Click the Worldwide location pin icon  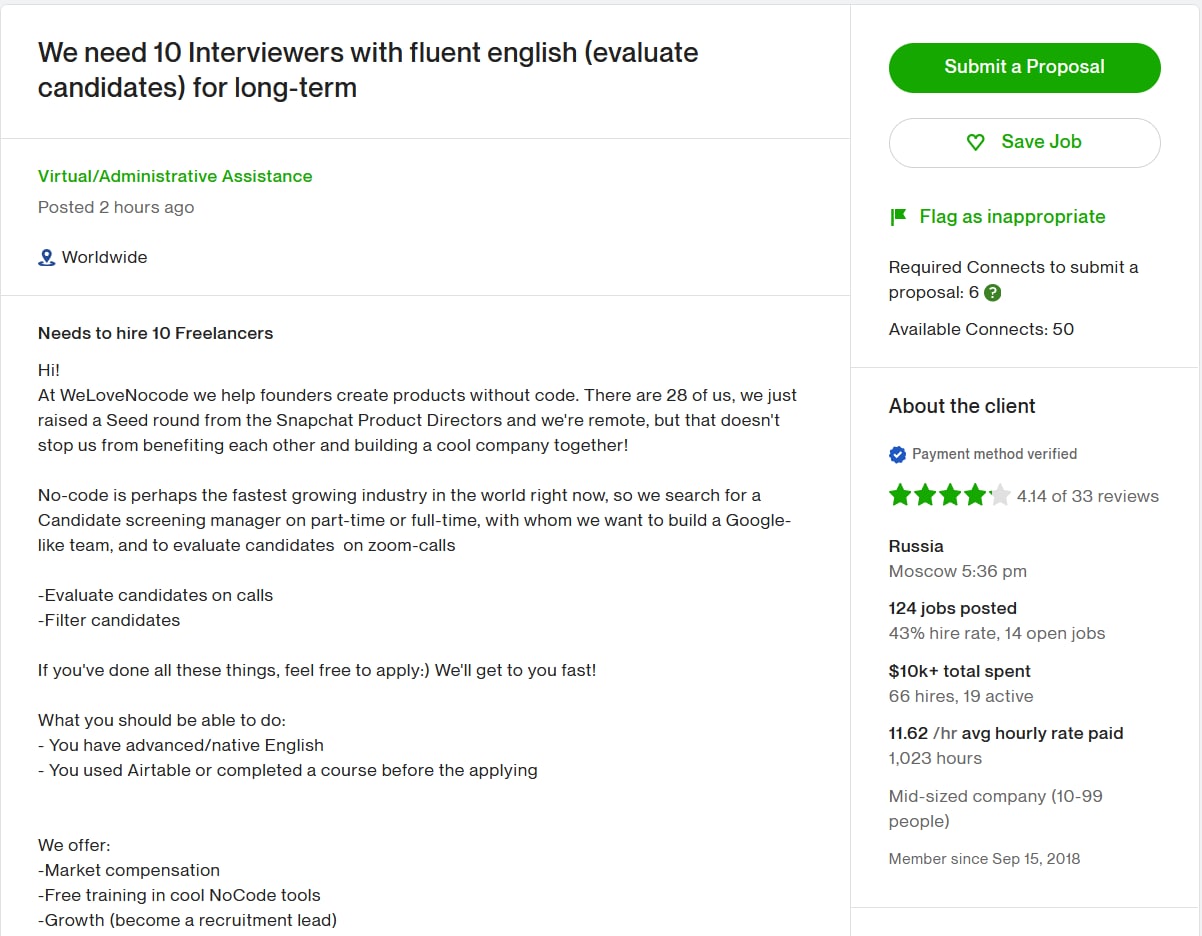tap(46, 257)
